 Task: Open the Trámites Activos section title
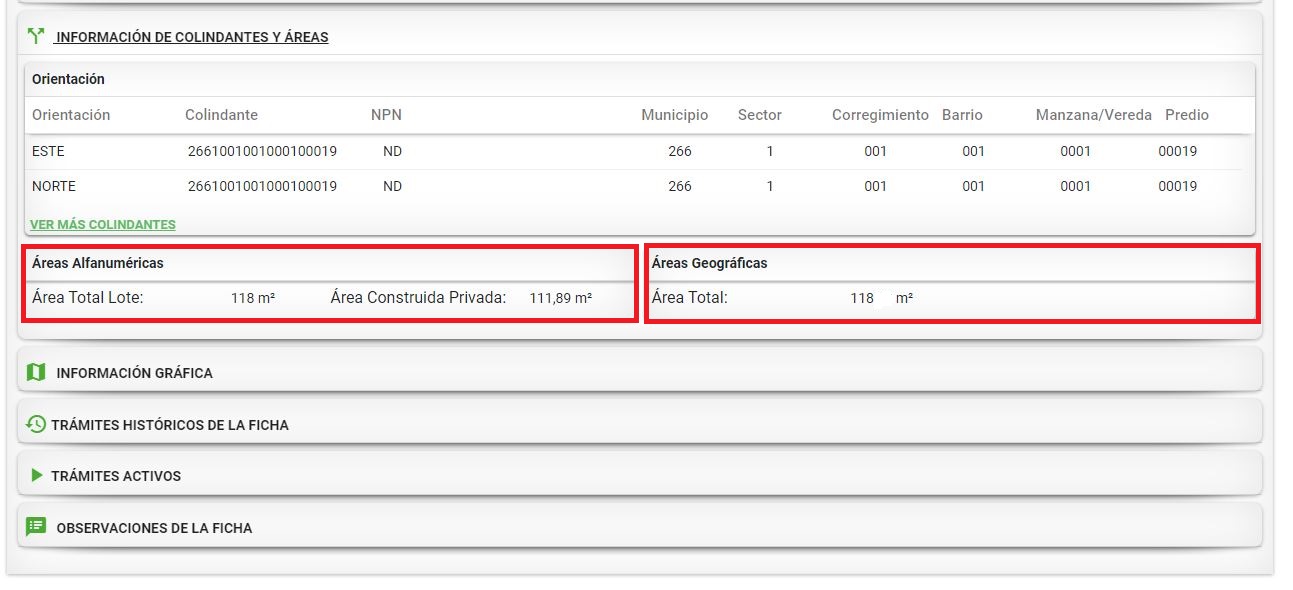click(116, 476)
